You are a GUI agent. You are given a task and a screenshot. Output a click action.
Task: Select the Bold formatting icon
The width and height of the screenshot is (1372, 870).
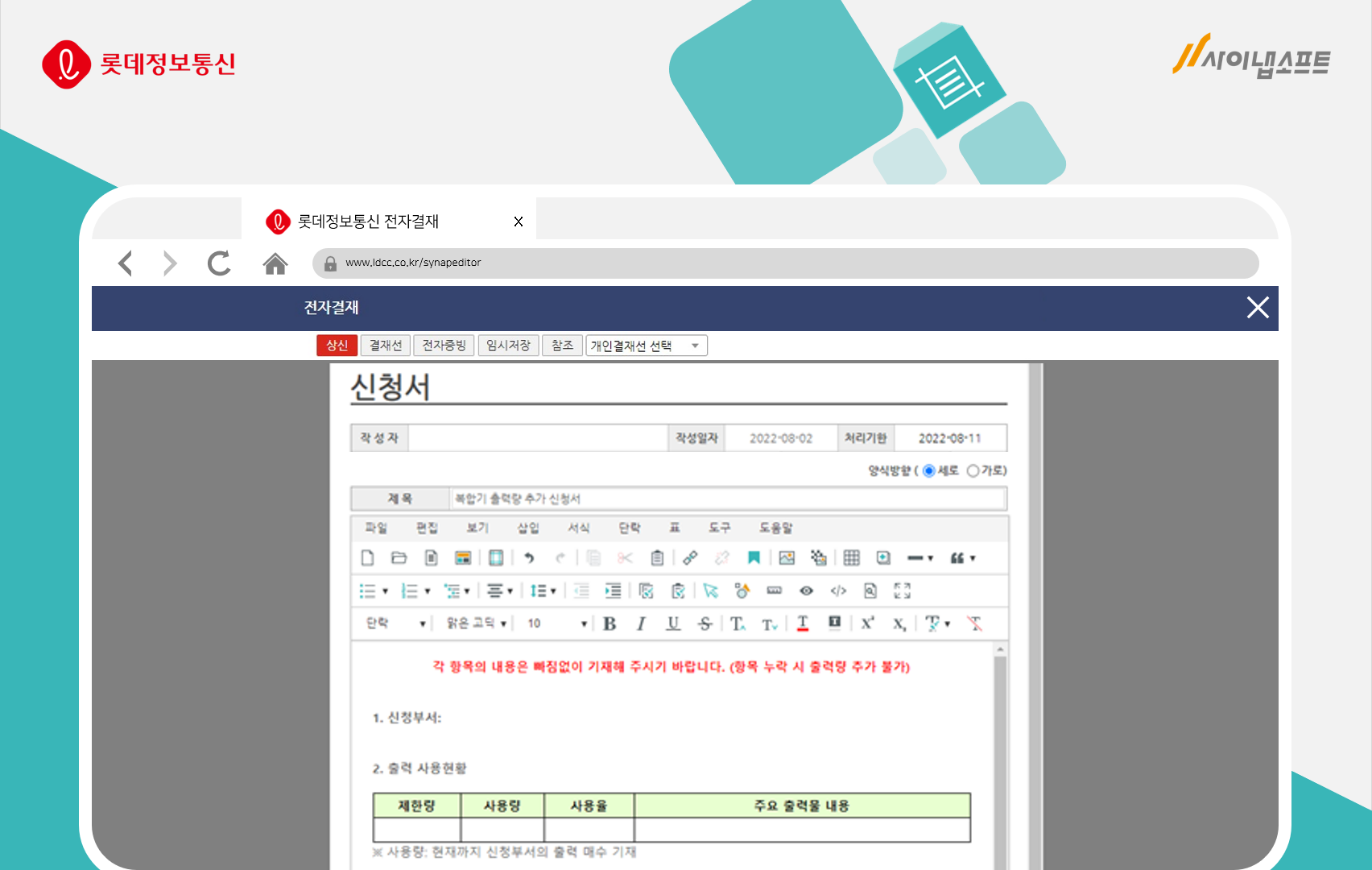point(610,623)
